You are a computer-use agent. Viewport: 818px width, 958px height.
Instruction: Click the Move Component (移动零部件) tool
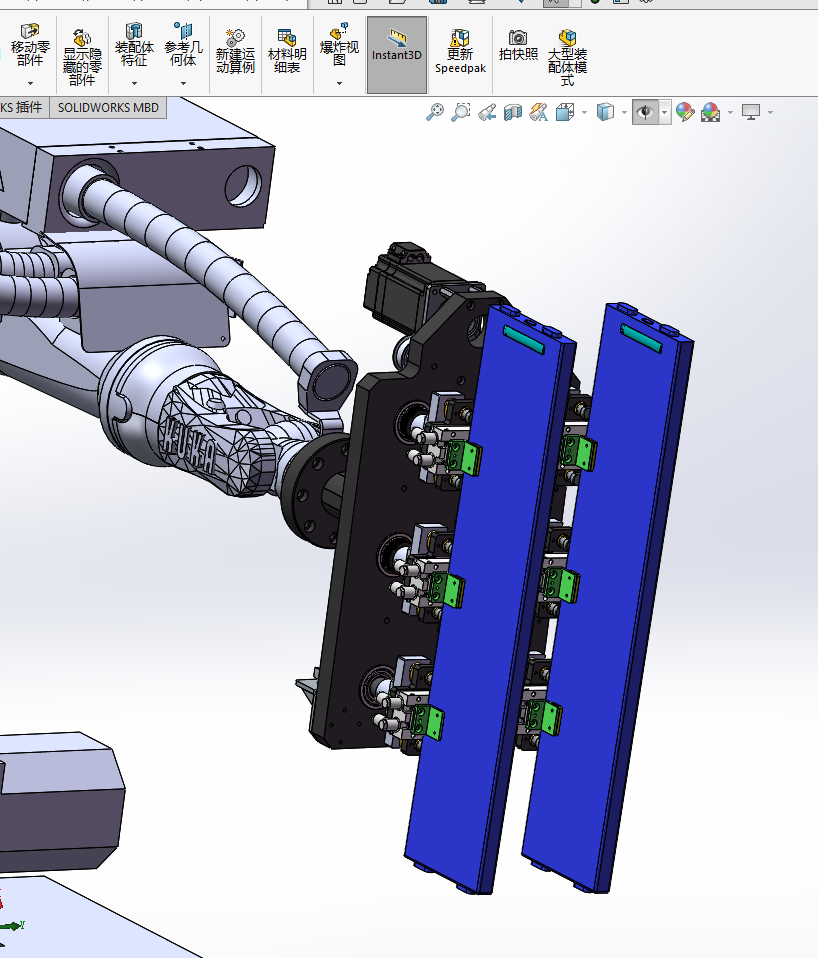30,44
